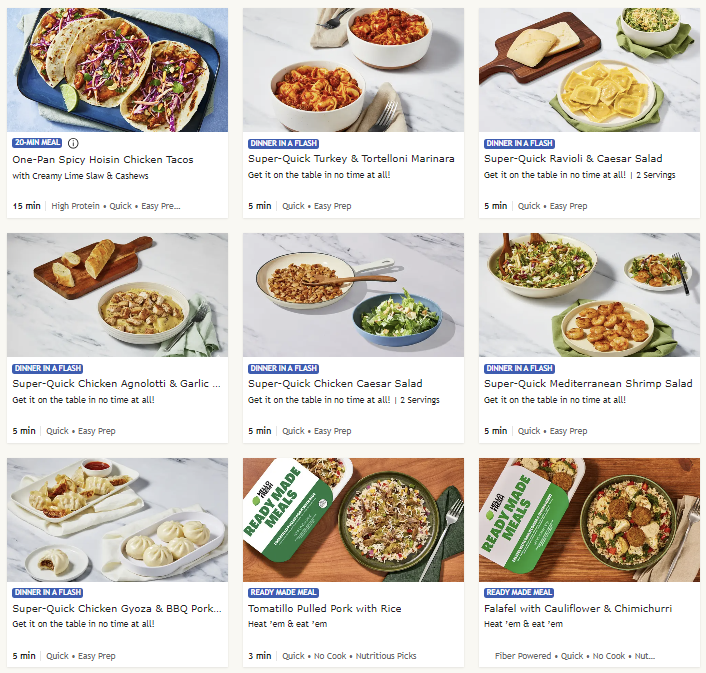This screenshot has height=673, width=706.
Task: View the Chicken Caesar Salad photo
Action: point(353,295)
